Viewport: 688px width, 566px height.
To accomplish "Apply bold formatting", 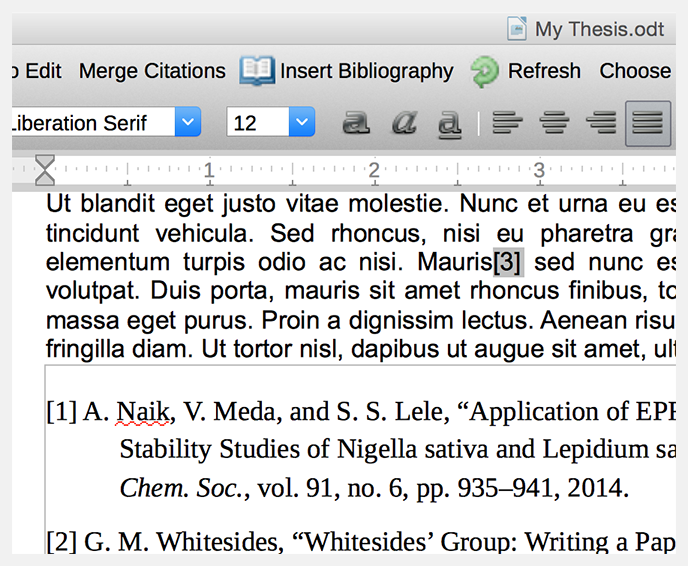I will coord(356,123).
